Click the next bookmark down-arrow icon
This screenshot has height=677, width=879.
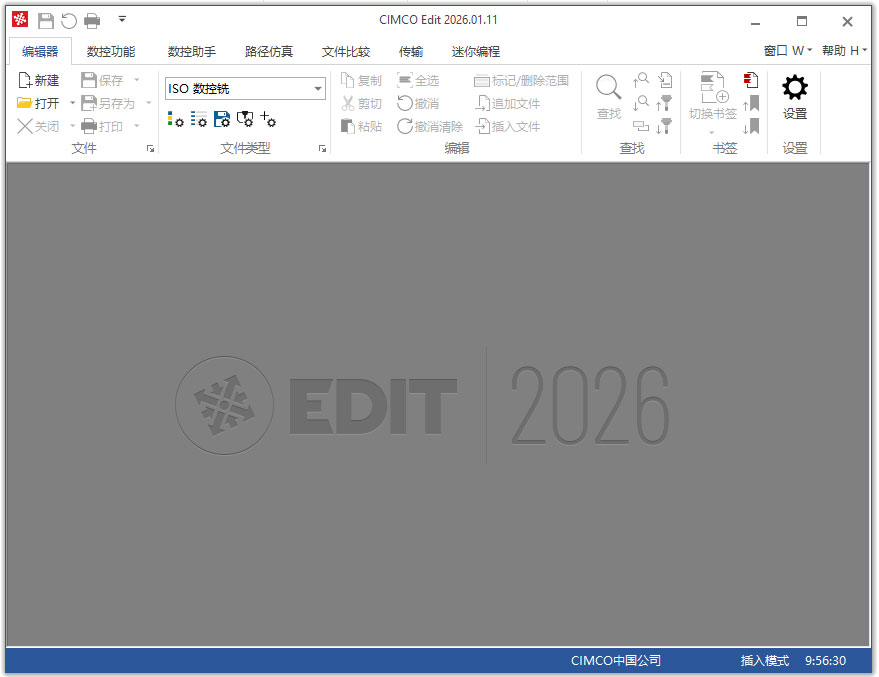click(x=751, y=126)
